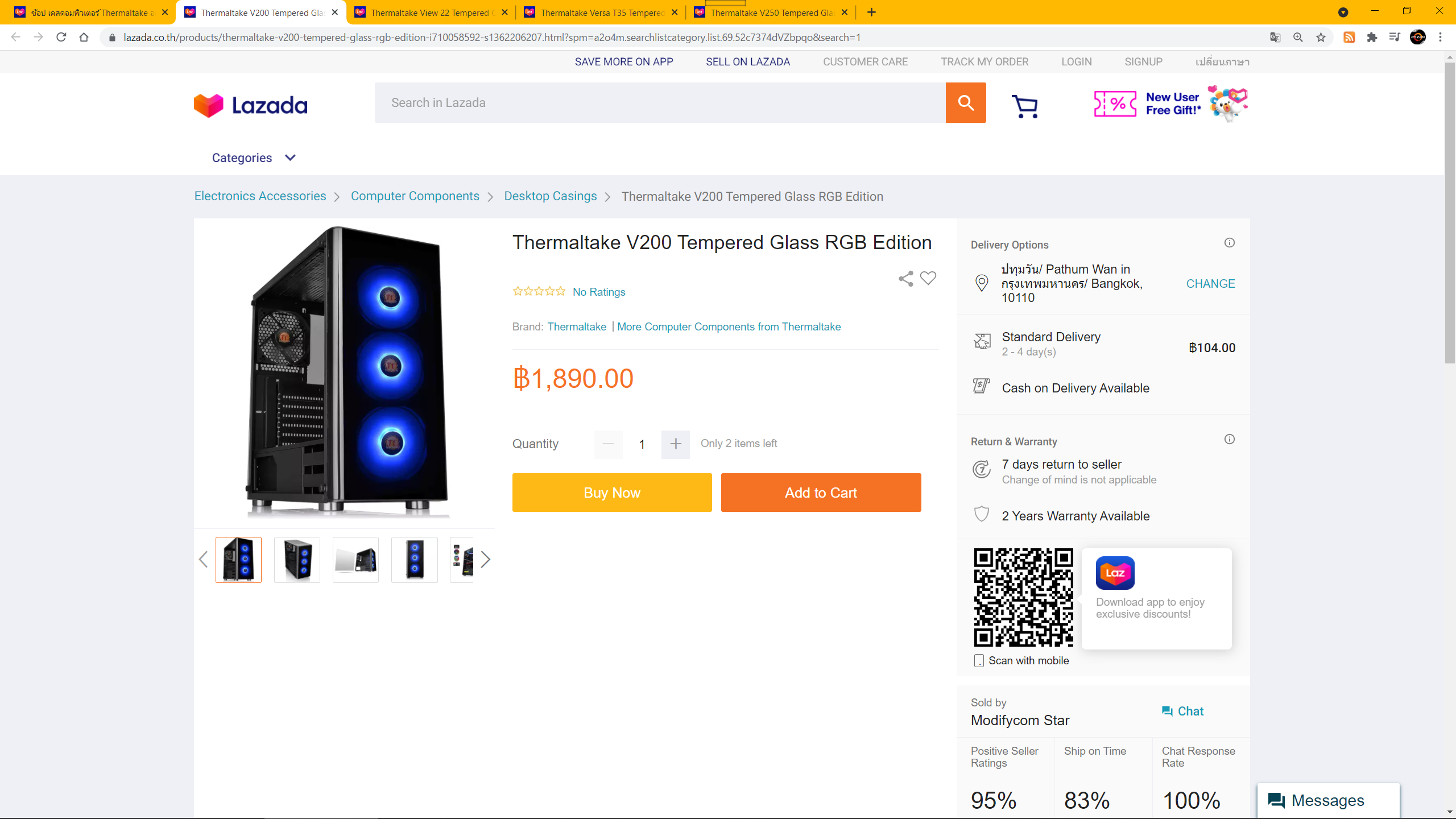Share this product via share icon
This screenshot has width=1456, height=819.
pyautogui.click(x=906, y=278)
